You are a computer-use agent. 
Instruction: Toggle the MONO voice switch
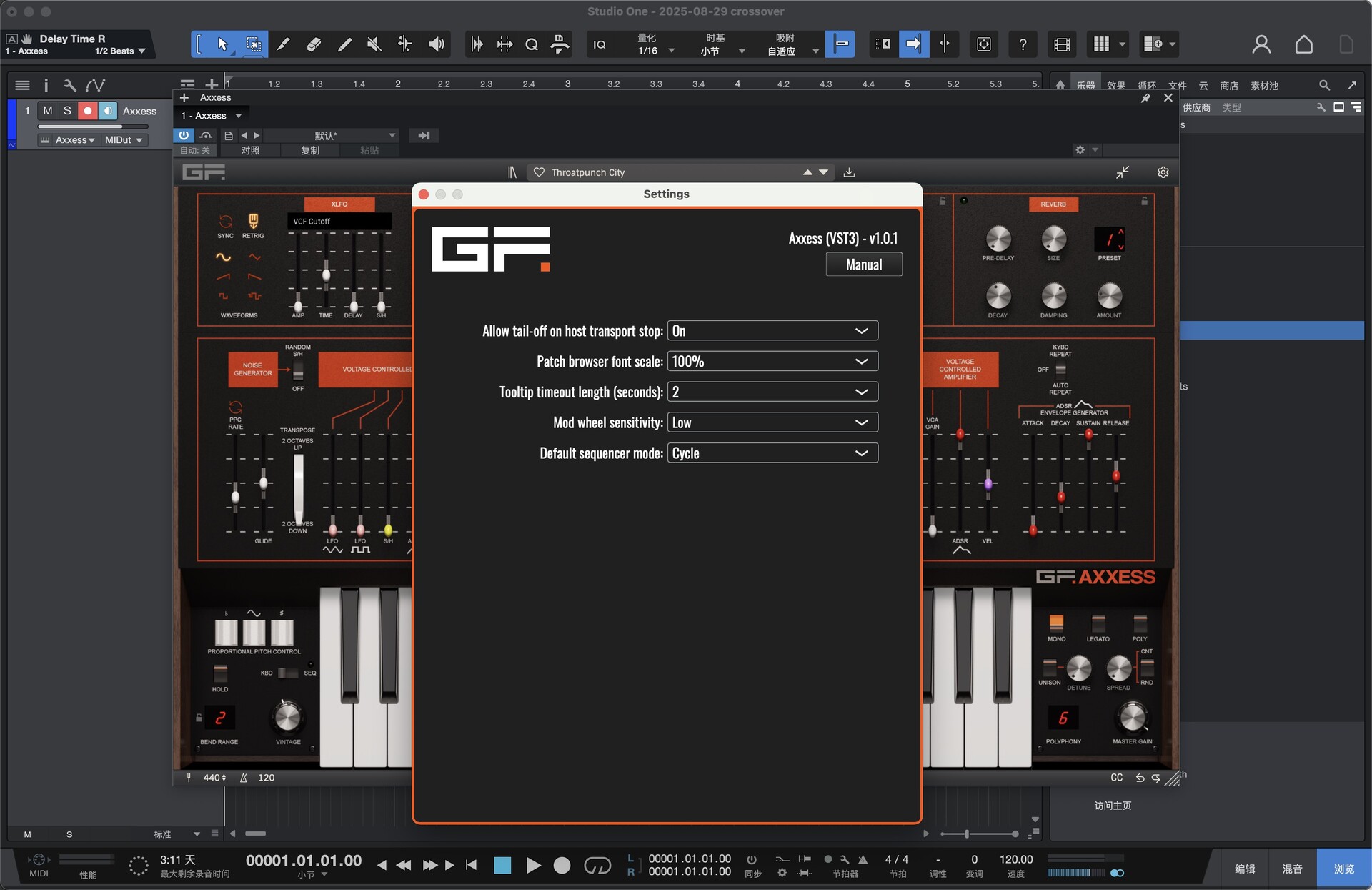point(1056,623)
